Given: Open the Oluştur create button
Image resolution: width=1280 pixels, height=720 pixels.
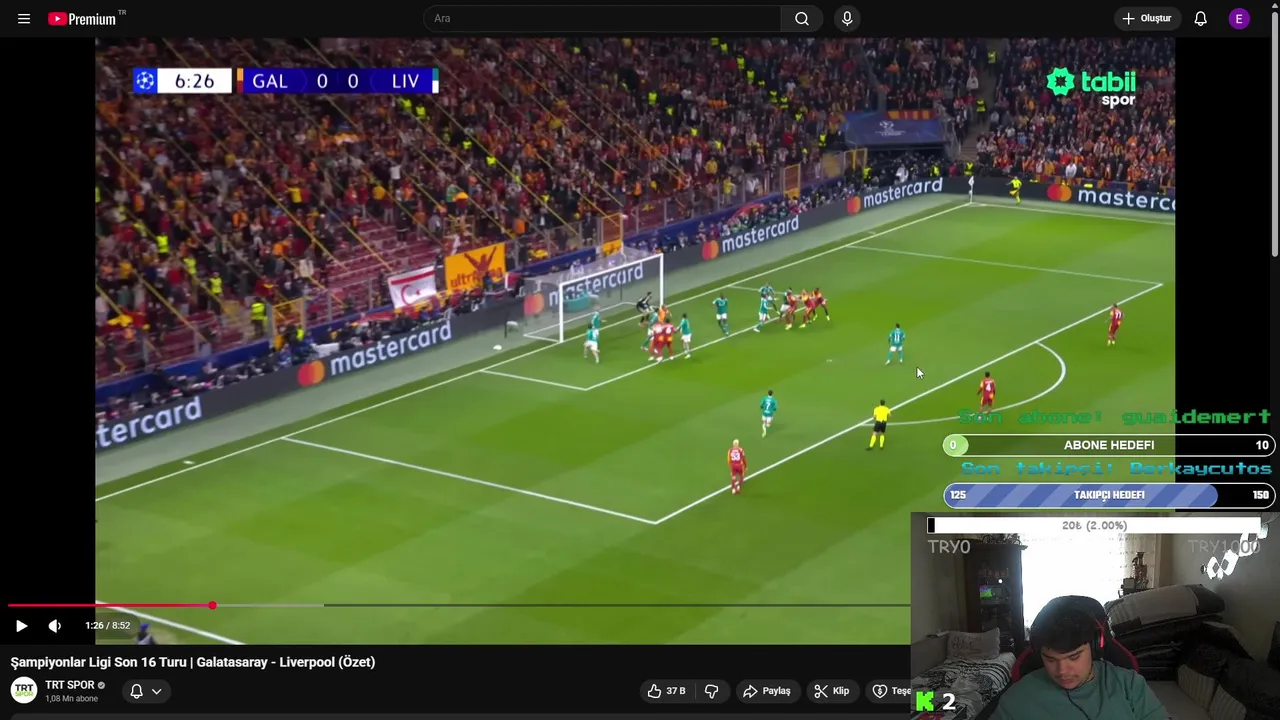Looking at the screenshot, I should click(x=1146, y=19).
